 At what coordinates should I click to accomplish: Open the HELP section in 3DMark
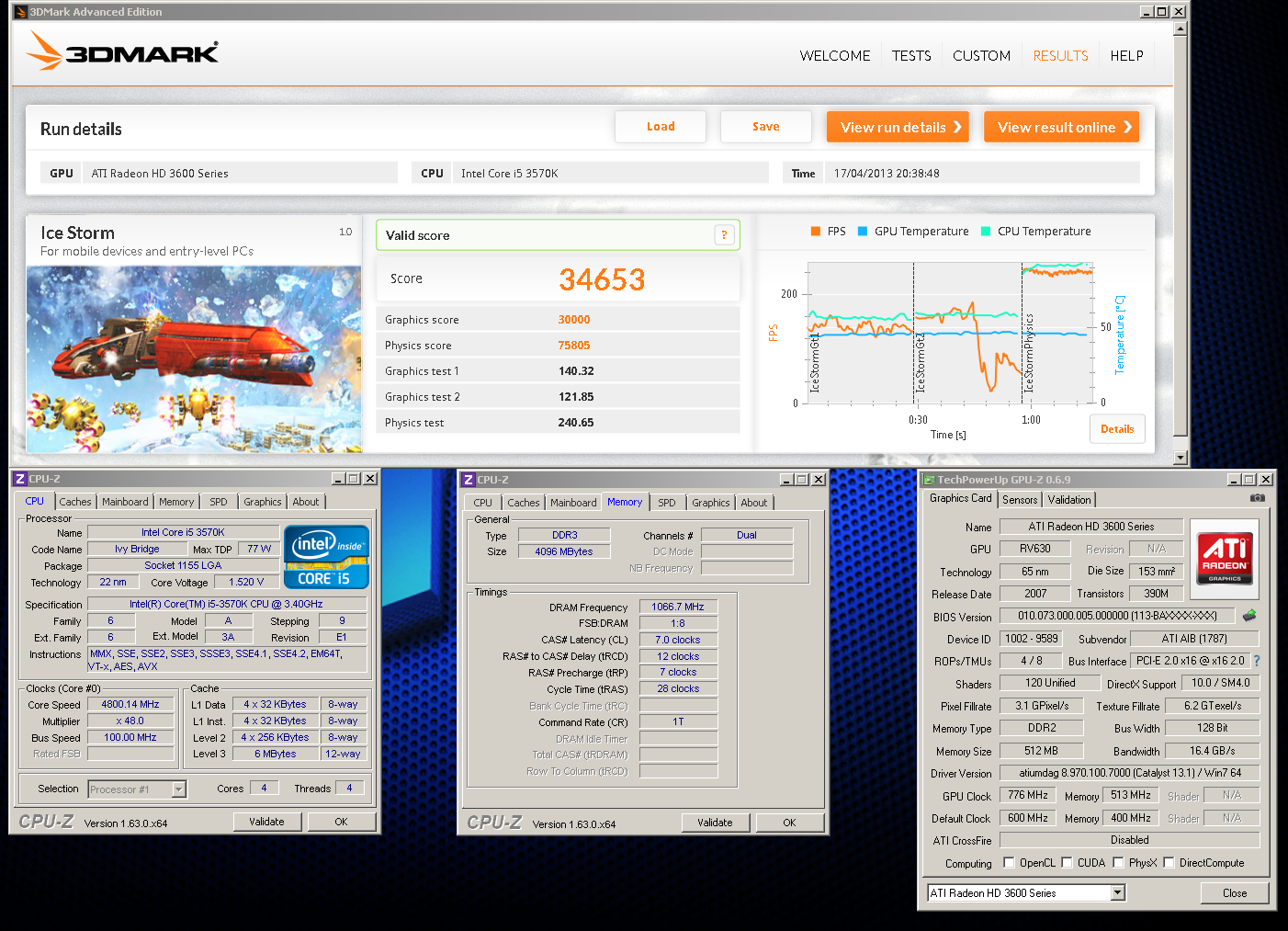coord(1126,56)
